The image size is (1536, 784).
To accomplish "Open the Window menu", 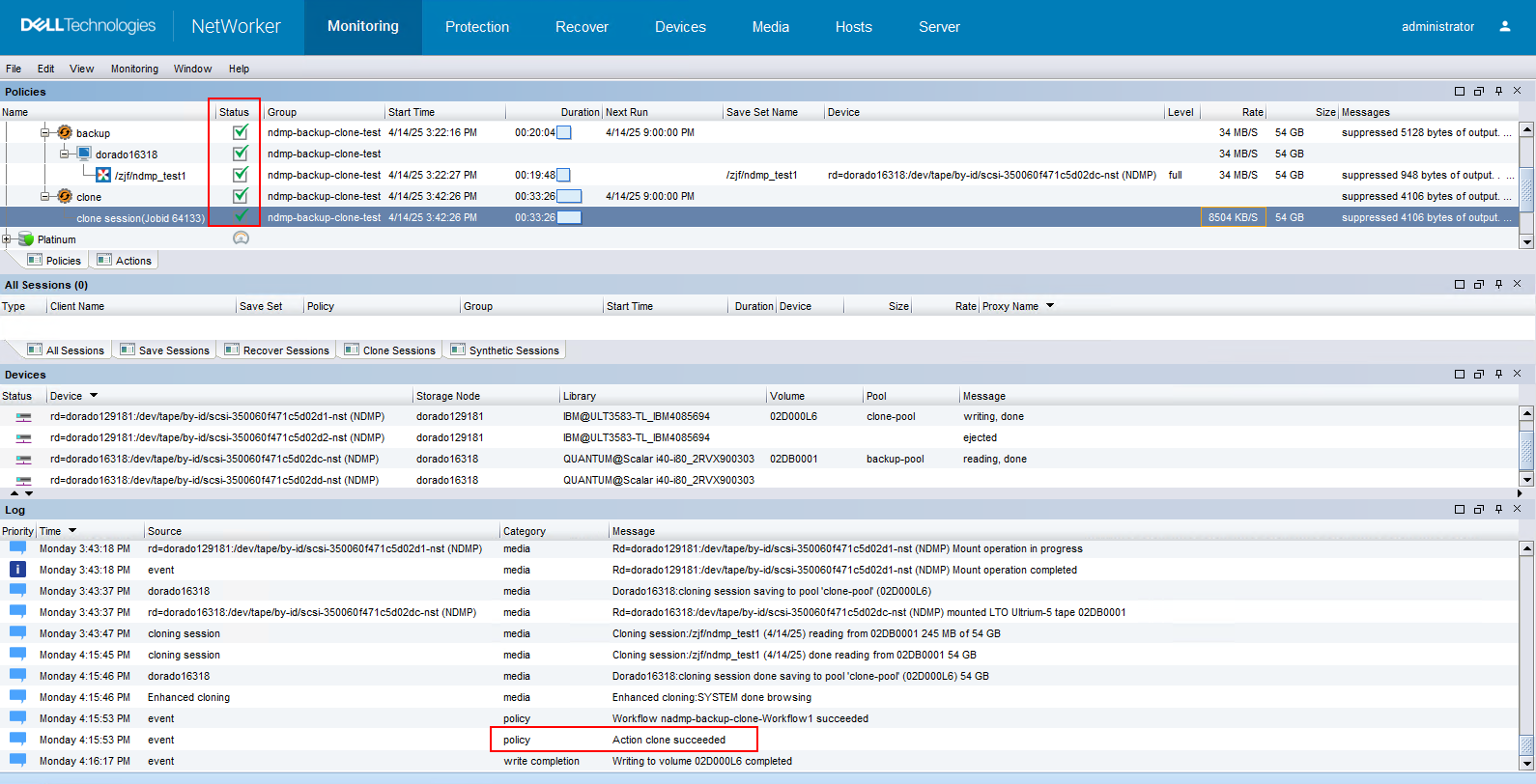I will pyautogui.click(x=192, y=69).
